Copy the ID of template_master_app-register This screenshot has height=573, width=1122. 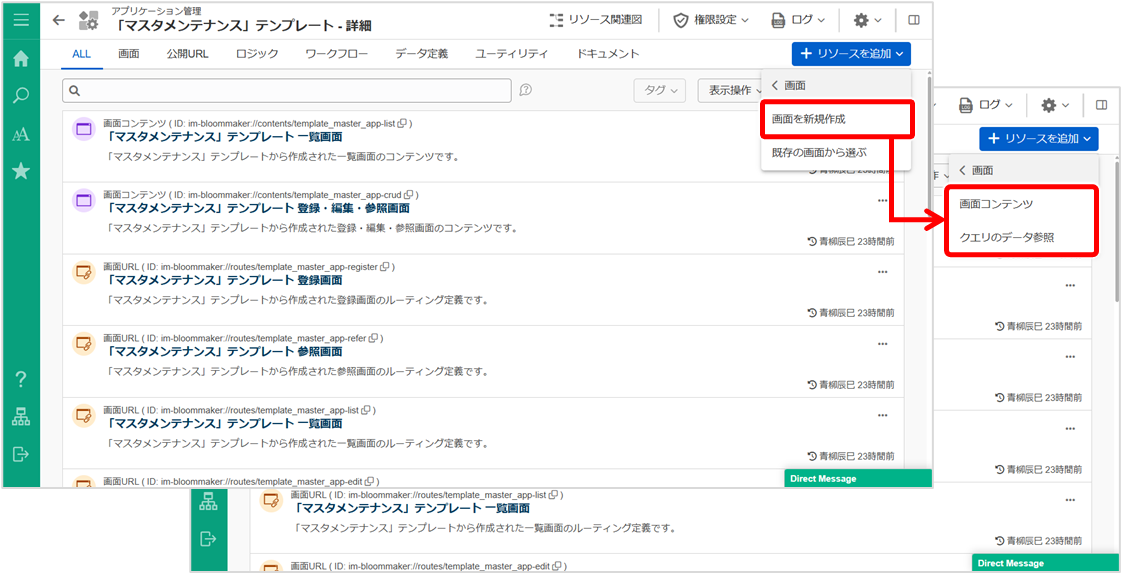(385, 266)
